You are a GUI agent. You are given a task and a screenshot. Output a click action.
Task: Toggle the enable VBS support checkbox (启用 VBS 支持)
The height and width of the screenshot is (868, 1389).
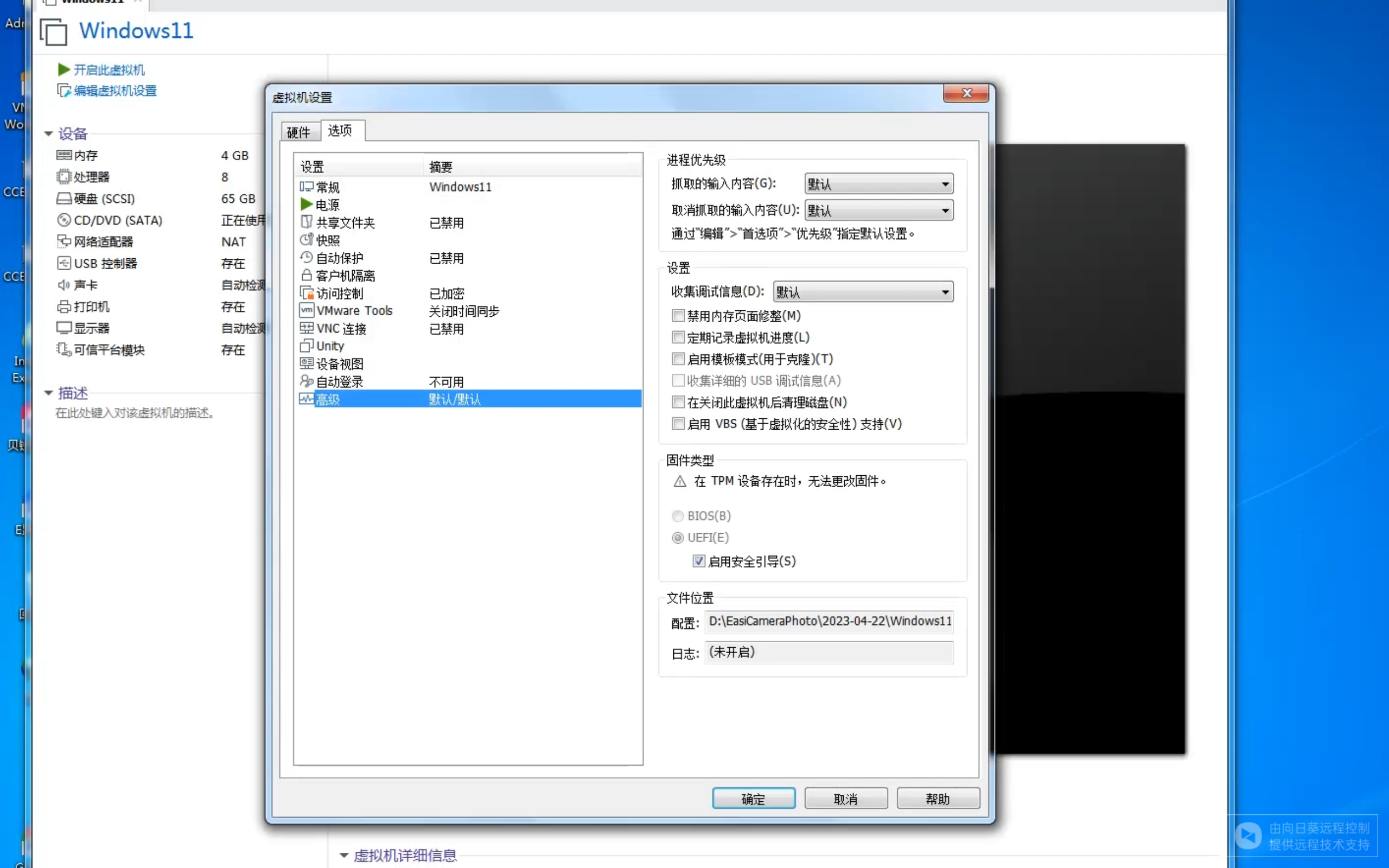click(x=678, y=424)
